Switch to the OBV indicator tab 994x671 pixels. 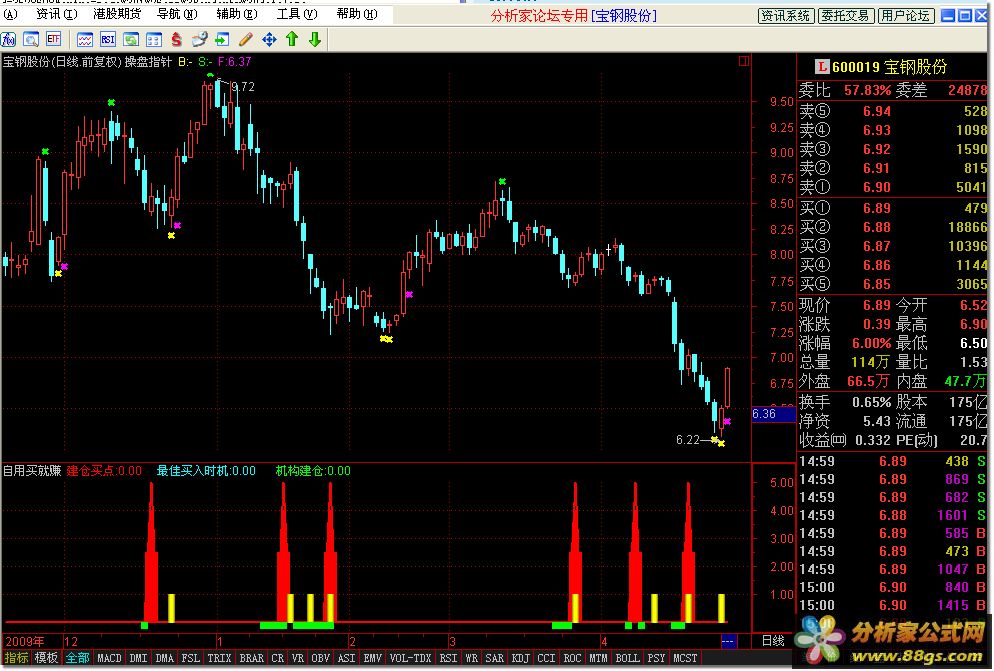tap(321, 658)
